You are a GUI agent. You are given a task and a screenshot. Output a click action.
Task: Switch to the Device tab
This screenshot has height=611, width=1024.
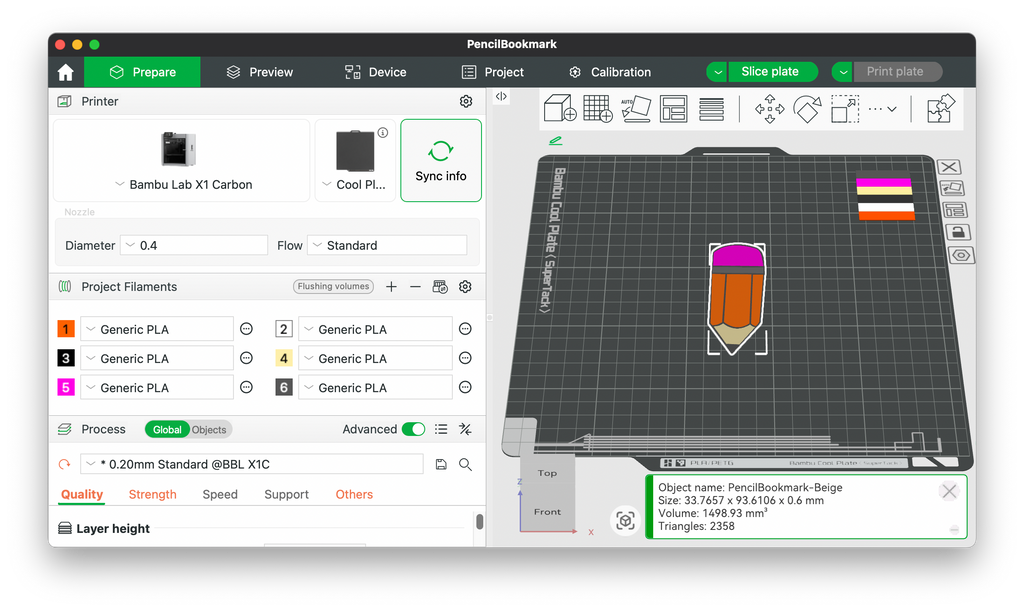tap(376, 72)
